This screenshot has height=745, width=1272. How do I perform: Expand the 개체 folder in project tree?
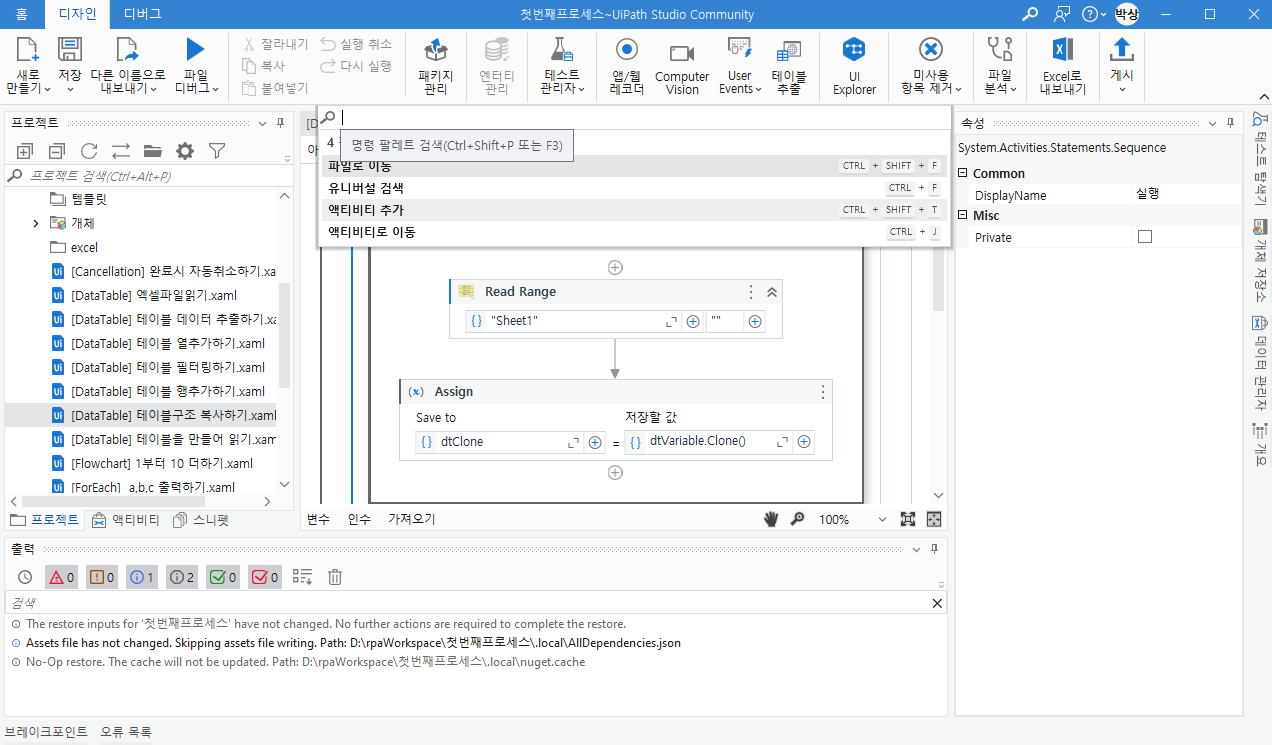[x=36, y=223]
